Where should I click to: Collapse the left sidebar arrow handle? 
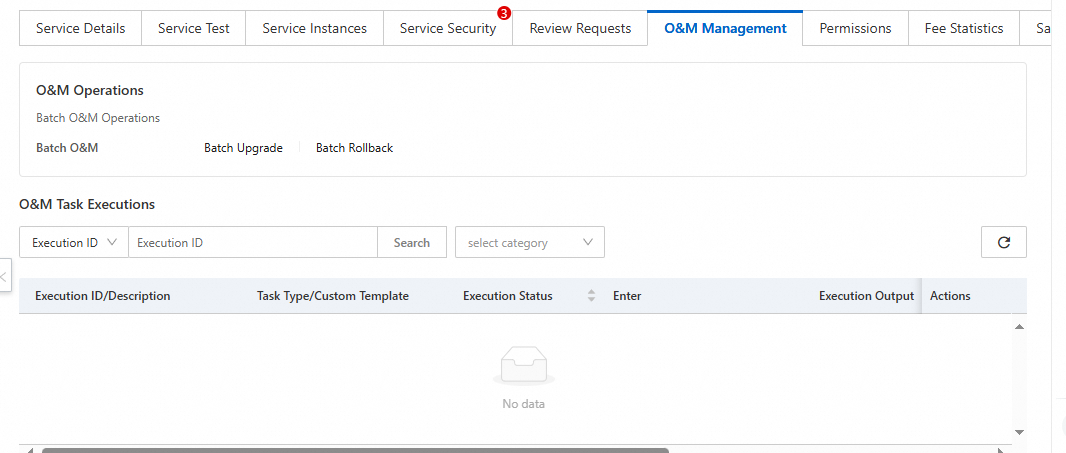coord(4,274)
